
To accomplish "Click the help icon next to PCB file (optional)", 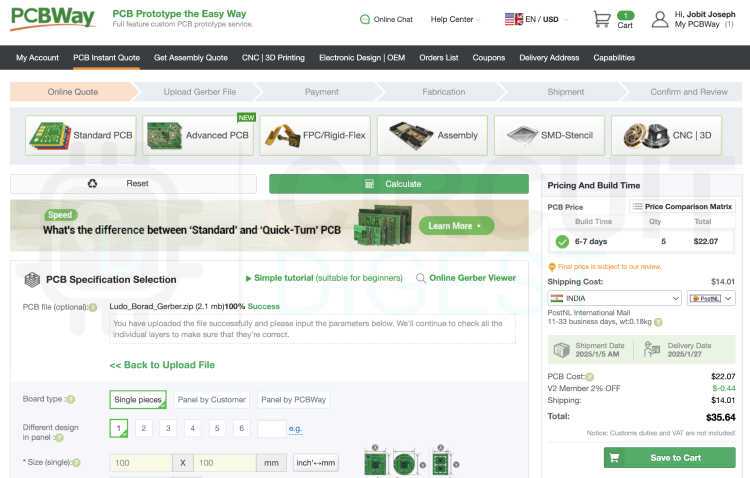I will (93, 308).
